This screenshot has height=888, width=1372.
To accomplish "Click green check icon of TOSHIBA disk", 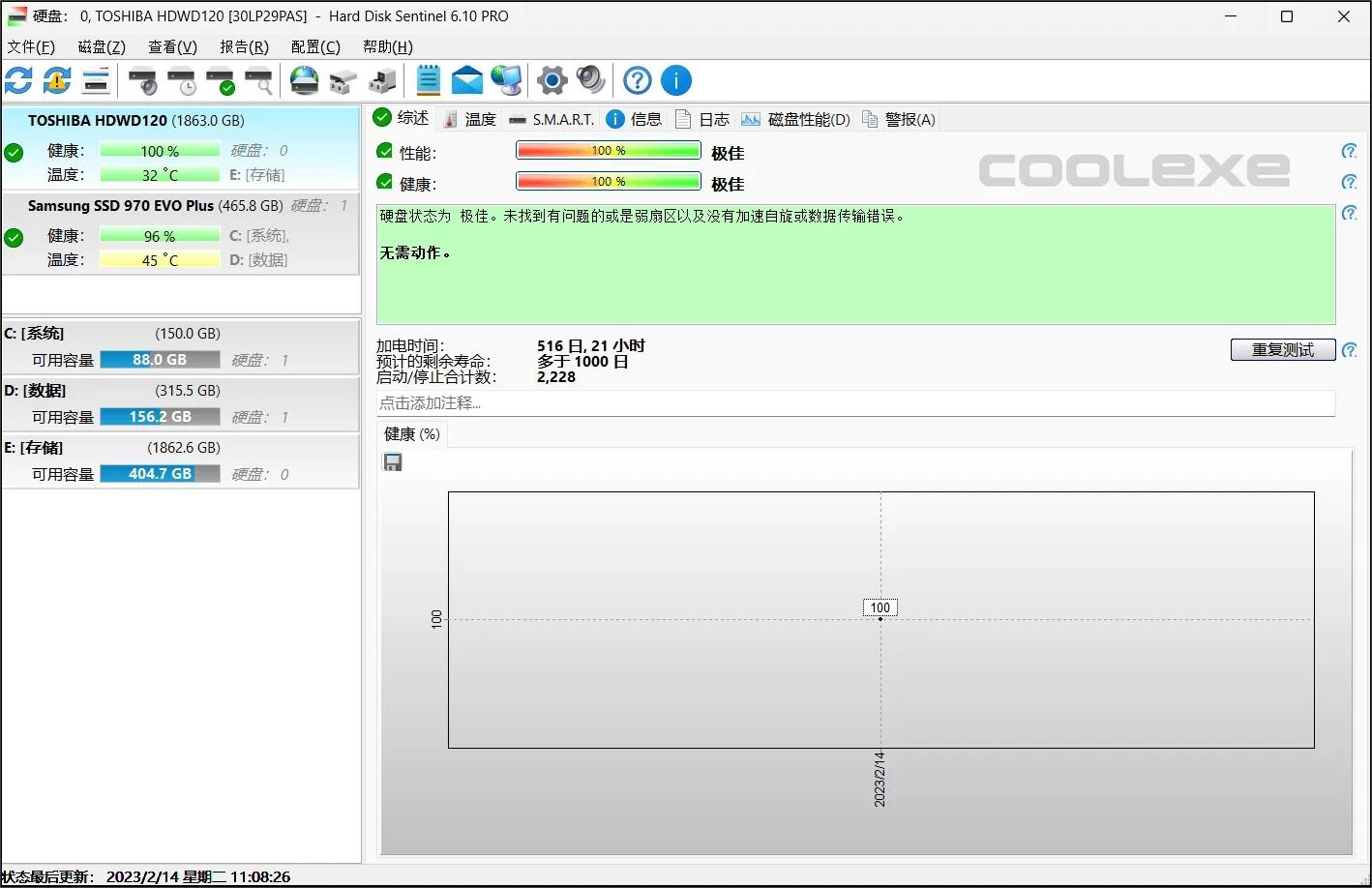I will pos(14,152).
